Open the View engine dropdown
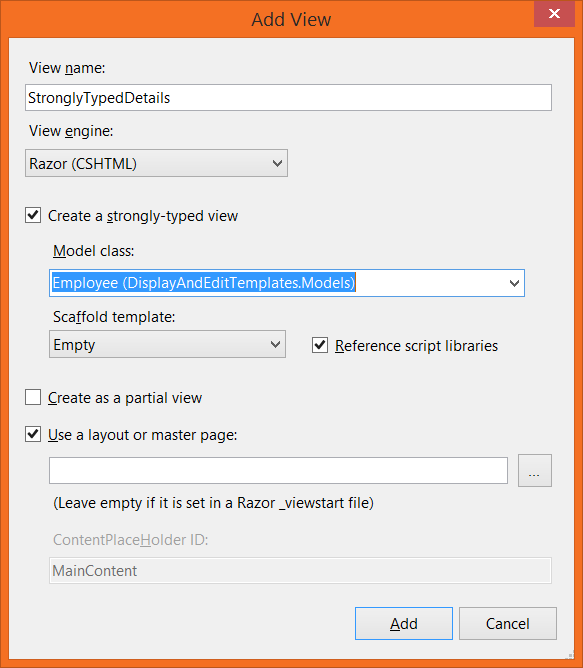The height and width of the screenshot is (668, 583). [156, 163]
